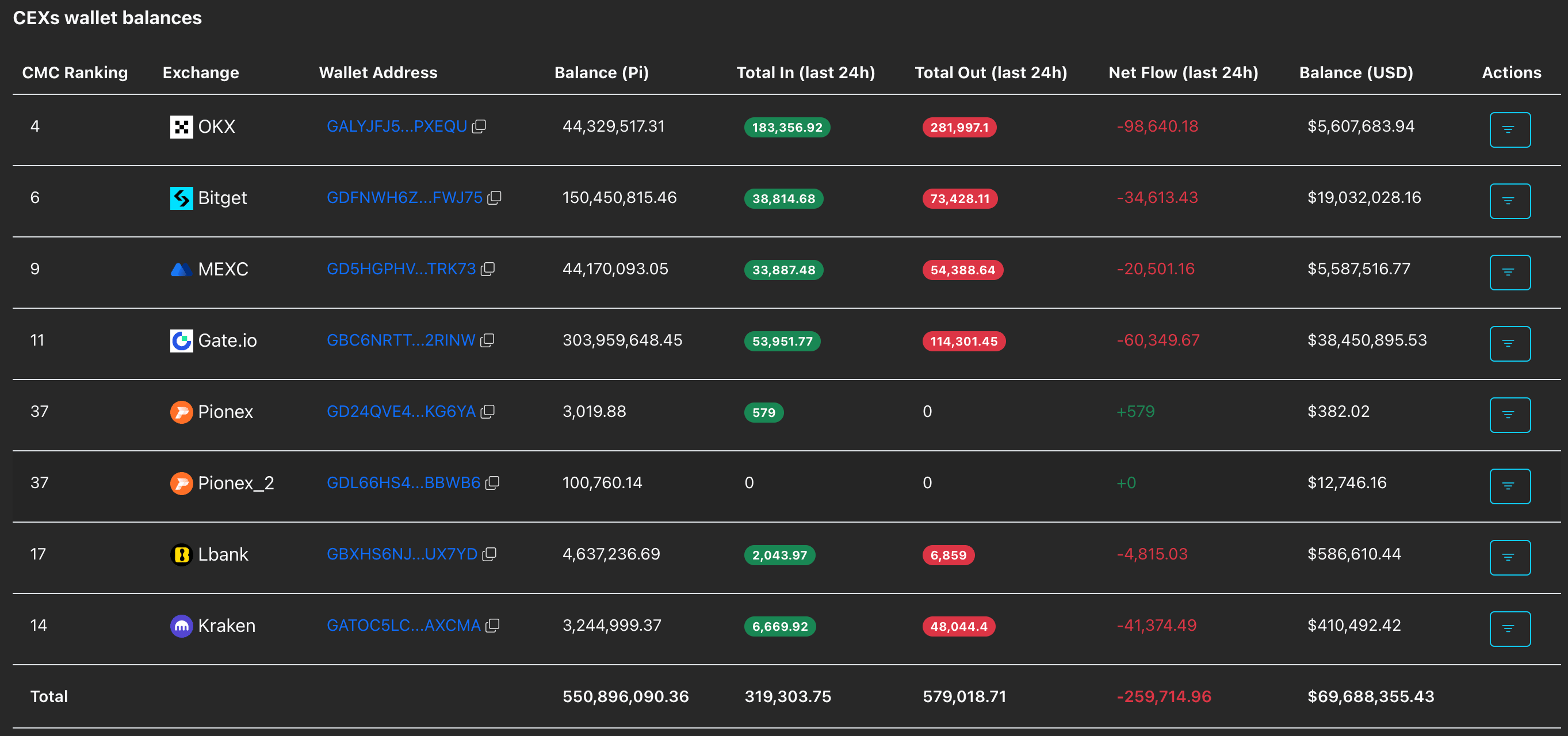Open the filter action for the $382.02 row
The image size is (1568, 736).
click(x=1509, y=415)
